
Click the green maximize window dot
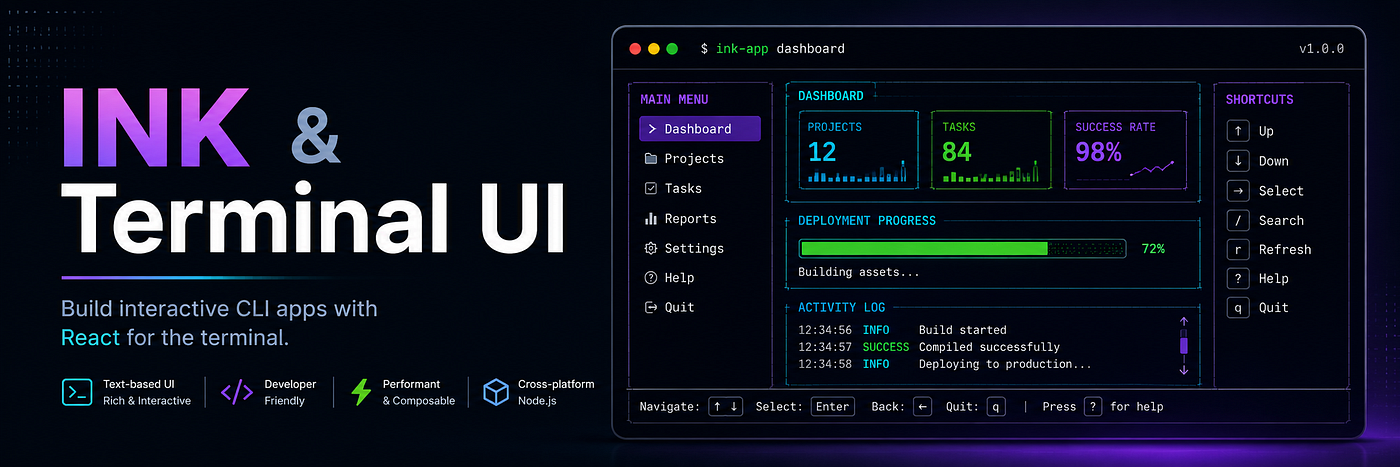click(x=673, y=48)
